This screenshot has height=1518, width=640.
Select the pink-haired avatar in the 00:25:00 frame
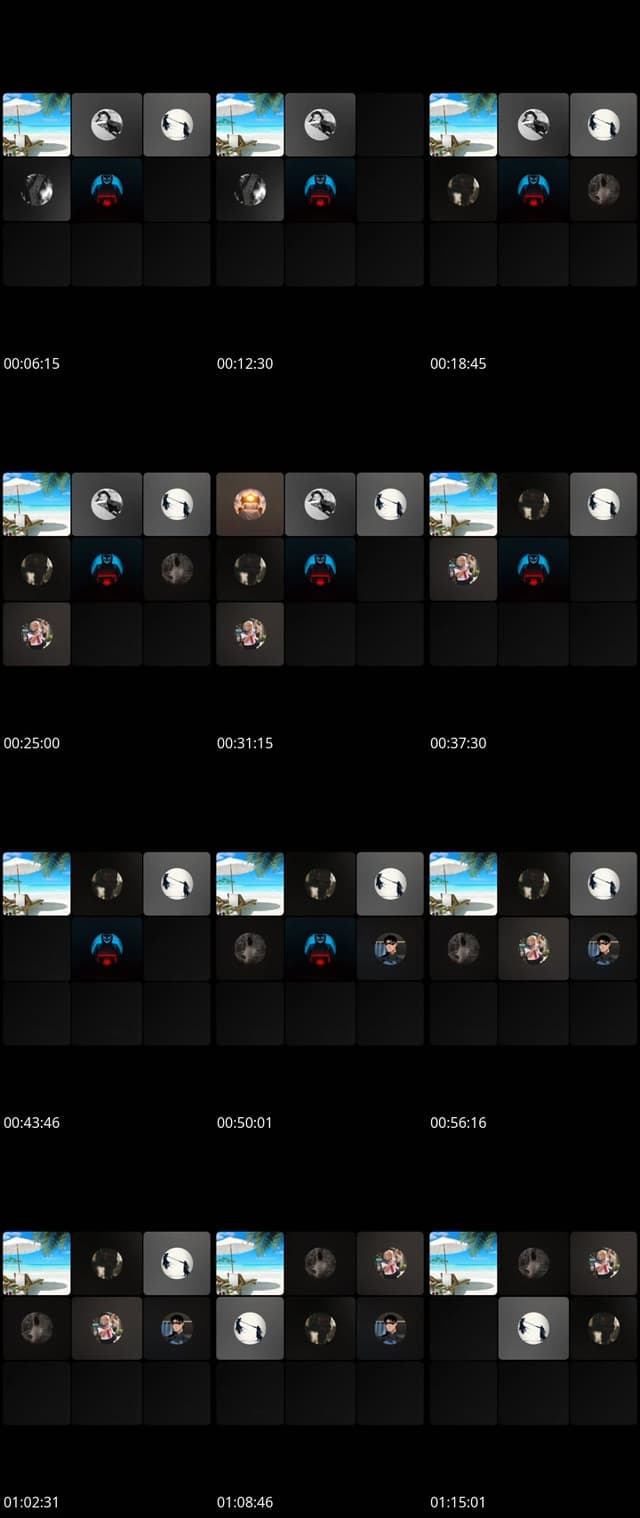pos(37,633)
